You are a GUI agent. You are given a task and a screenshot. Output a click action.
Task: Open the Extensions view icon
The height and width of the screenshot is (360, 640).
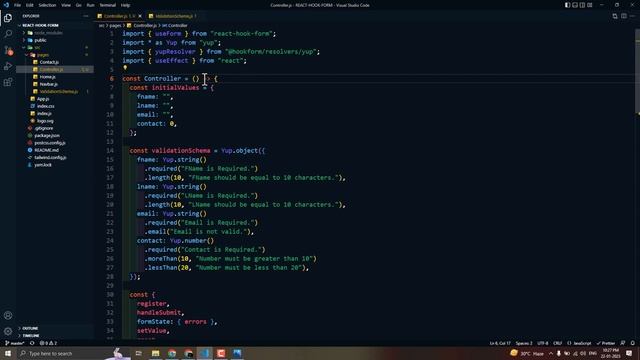click(8, 82)
